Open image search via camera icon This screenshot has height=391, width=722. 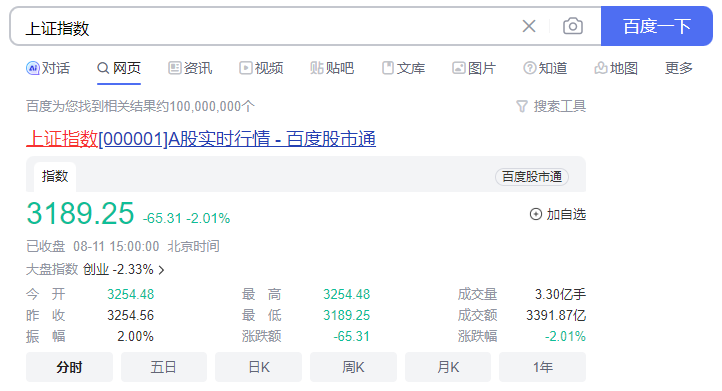coord(573,26)
